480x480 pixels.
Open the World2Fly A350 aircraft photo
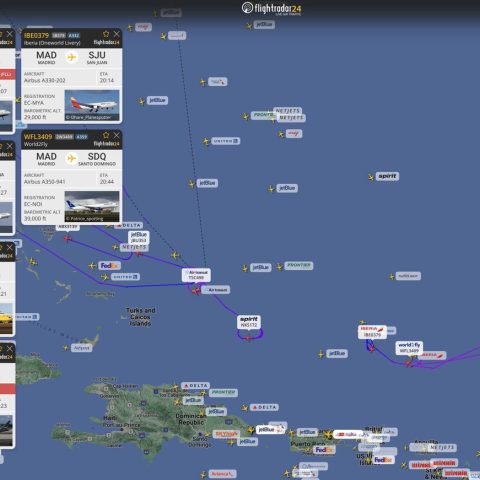[92, 206]
